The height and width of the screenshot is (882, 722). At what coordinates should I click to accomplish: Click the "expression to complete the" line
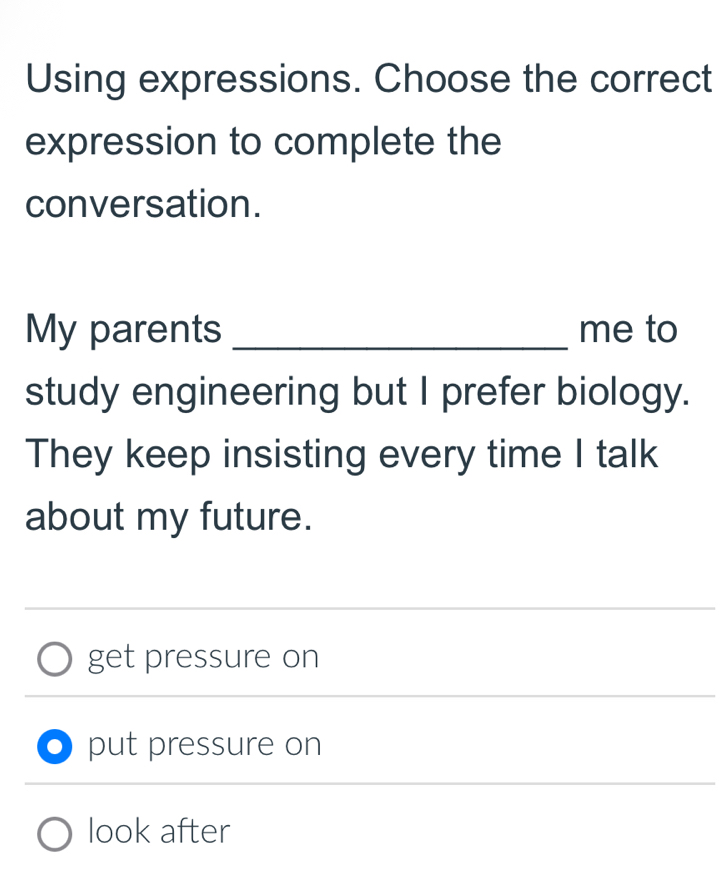[263, 141]
